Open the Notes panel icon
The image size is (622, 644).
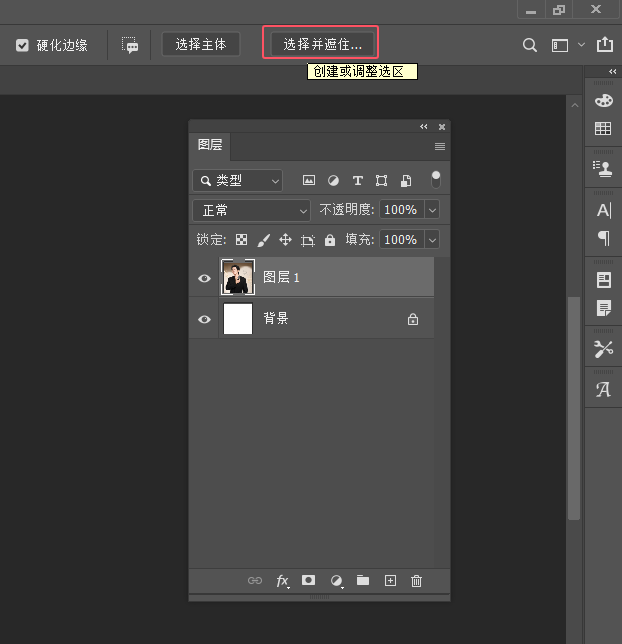[604, 308]
